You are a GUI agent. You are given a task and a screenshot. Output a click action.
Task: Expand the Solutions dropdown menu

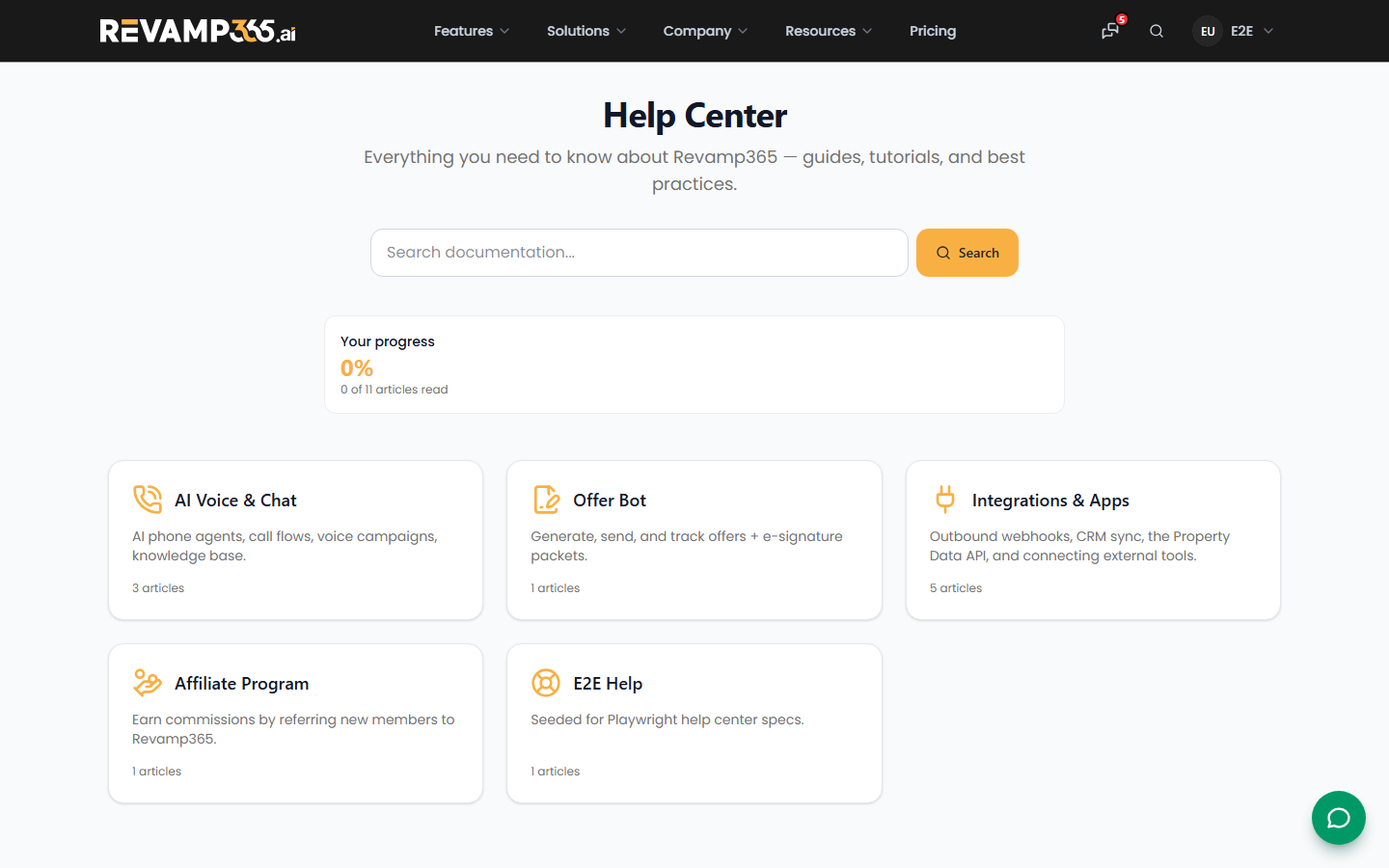coord(586,31)
